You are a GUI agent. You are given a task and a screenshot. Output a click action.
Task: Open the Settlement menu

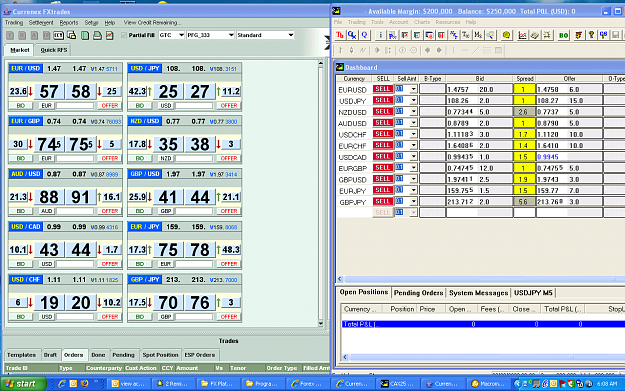(x=41, y=23)
